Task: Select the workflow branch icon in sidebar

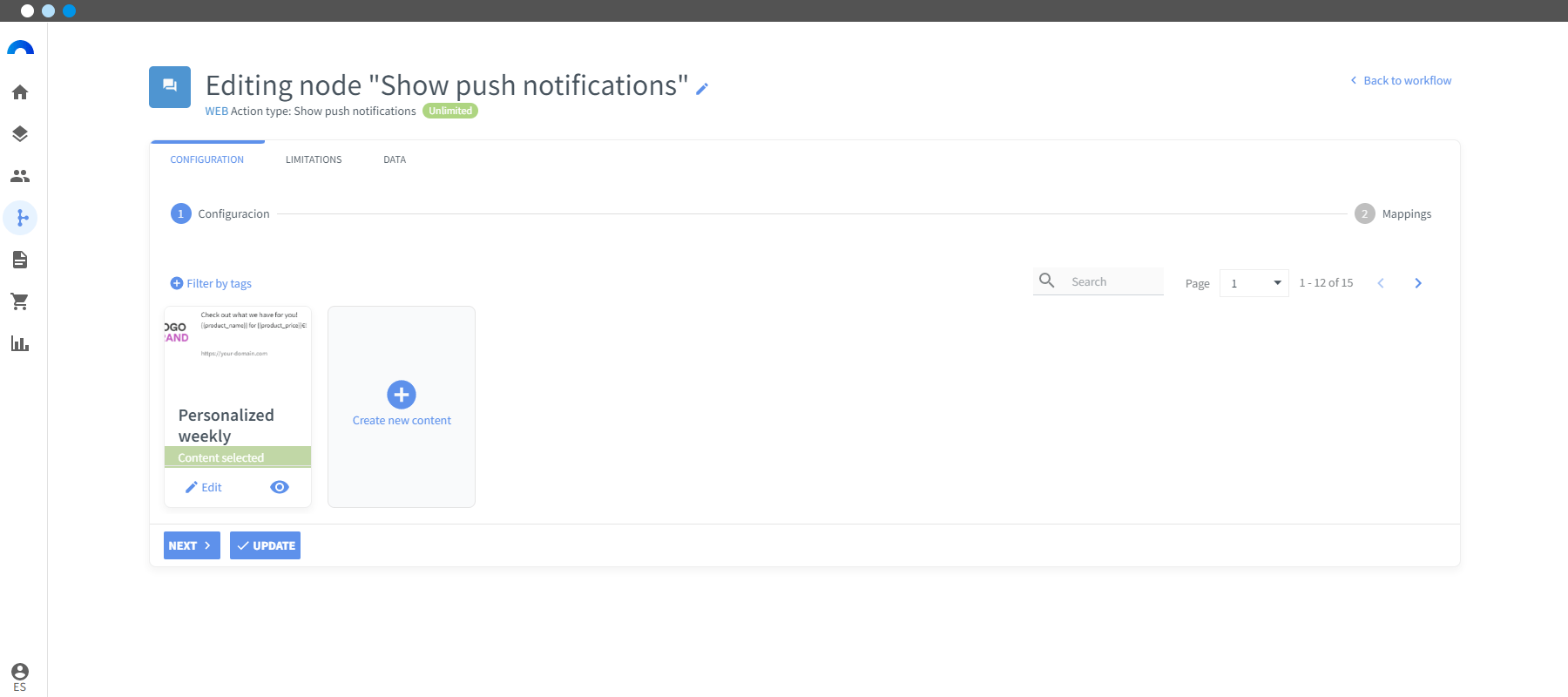Action: 20,218
